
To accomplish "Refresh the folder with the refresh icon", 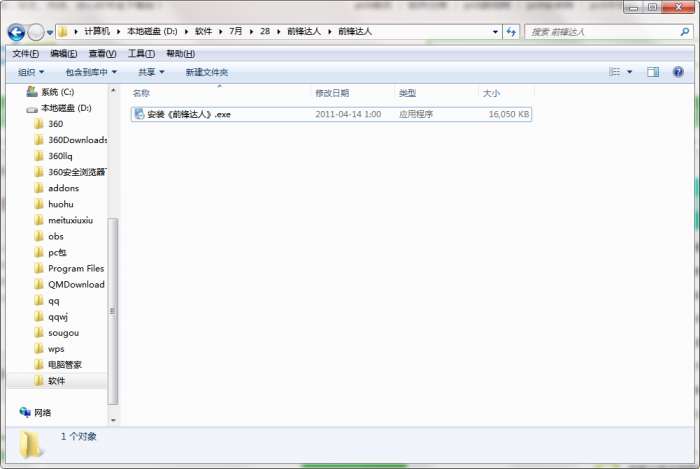I will [511, 32].
